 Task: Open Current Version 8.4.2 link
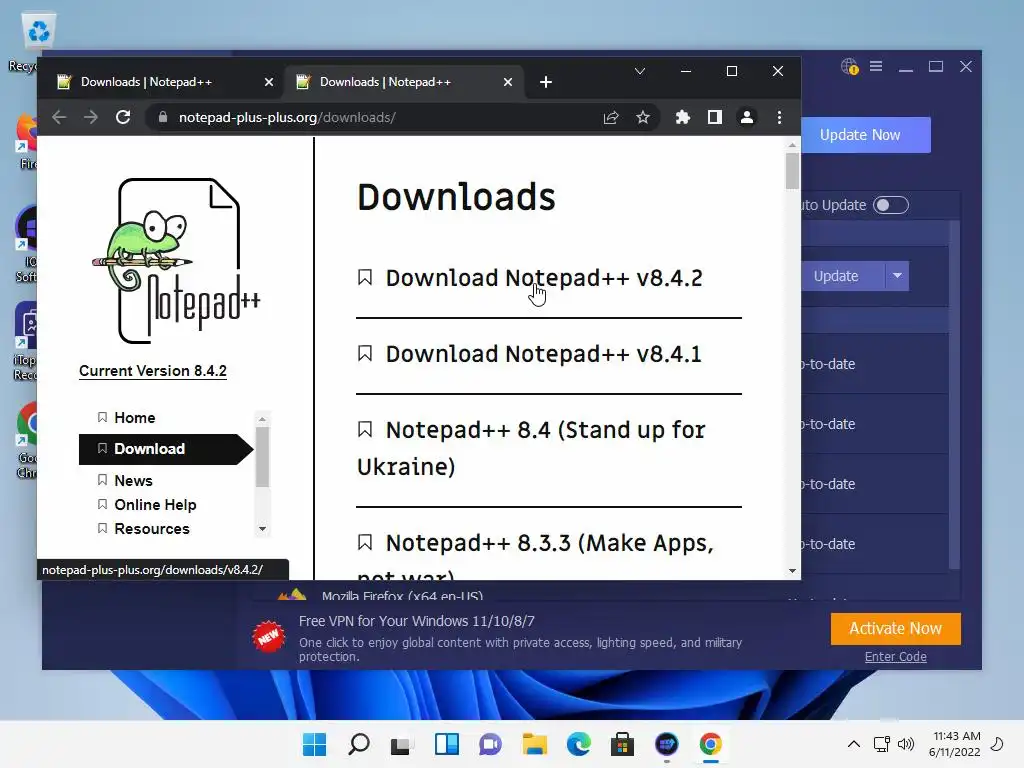coord(153,371)
